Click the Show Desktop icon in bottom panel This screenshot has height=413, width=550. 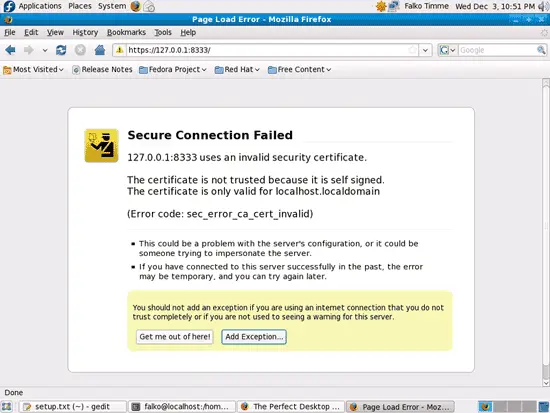coord(7,407)
